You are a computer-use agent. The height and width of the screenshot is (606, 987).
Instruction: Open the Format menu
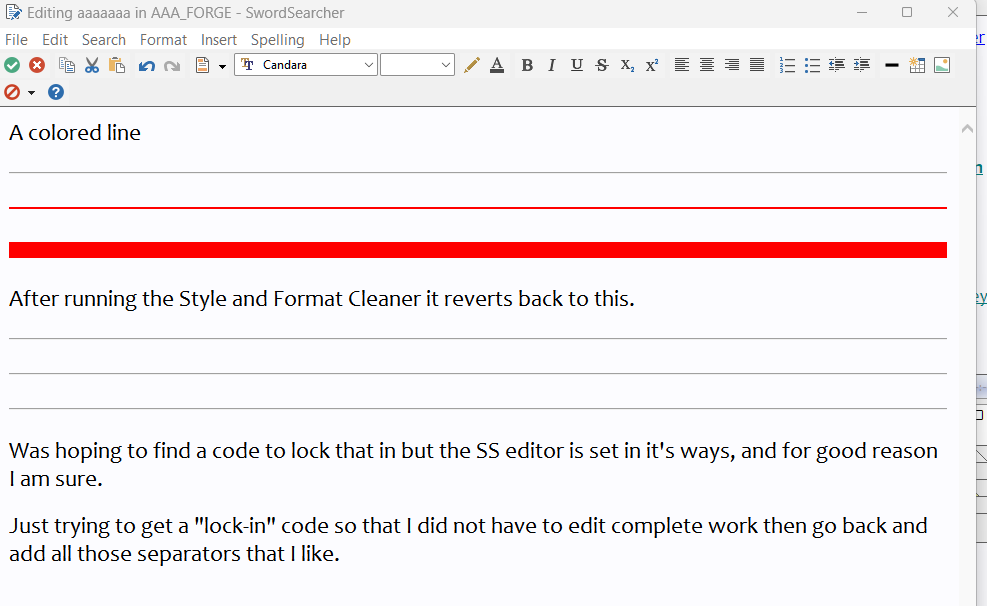coord(164,40)
